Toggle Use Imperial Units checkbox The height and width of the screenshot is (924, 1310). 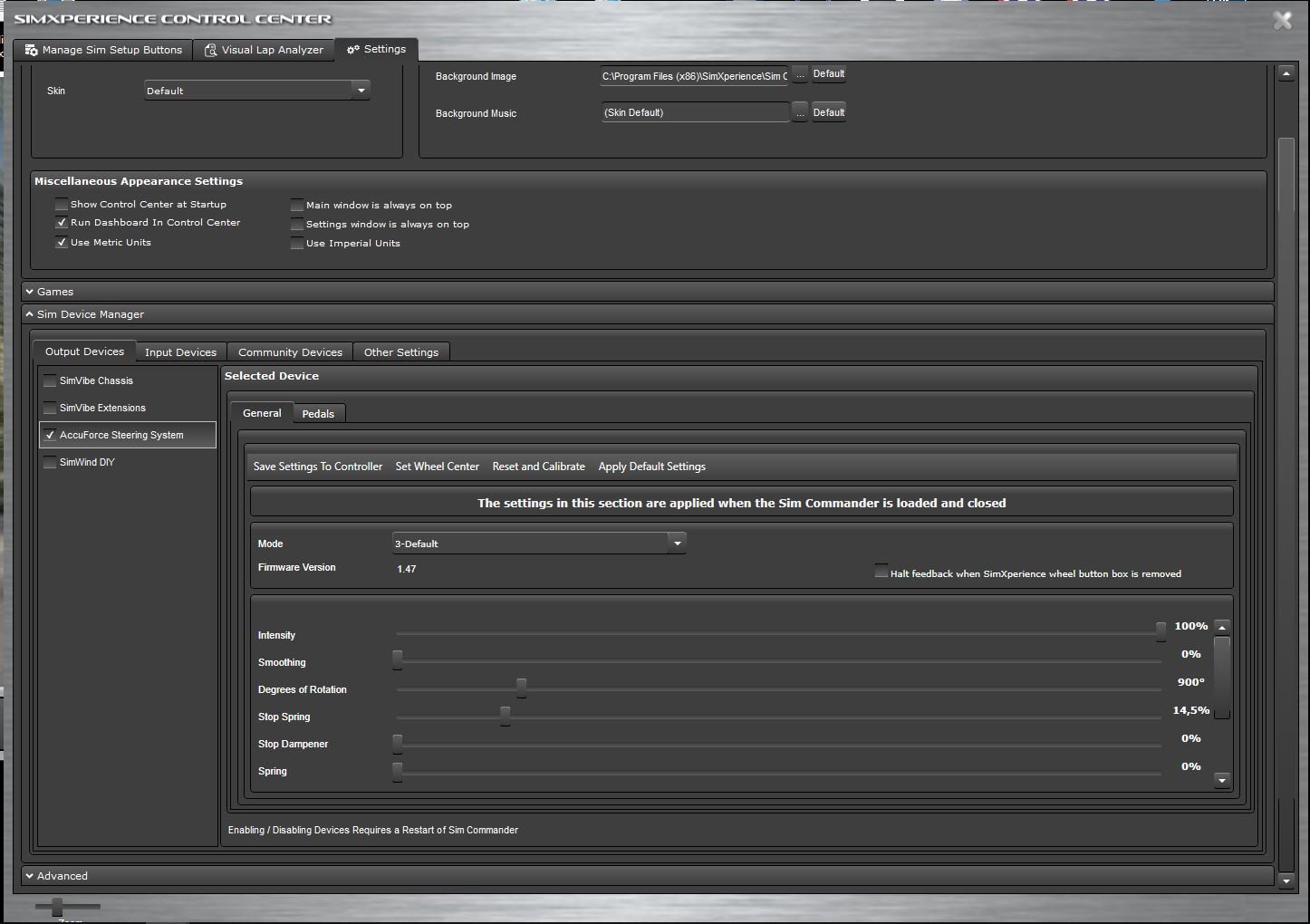point(297,244)
